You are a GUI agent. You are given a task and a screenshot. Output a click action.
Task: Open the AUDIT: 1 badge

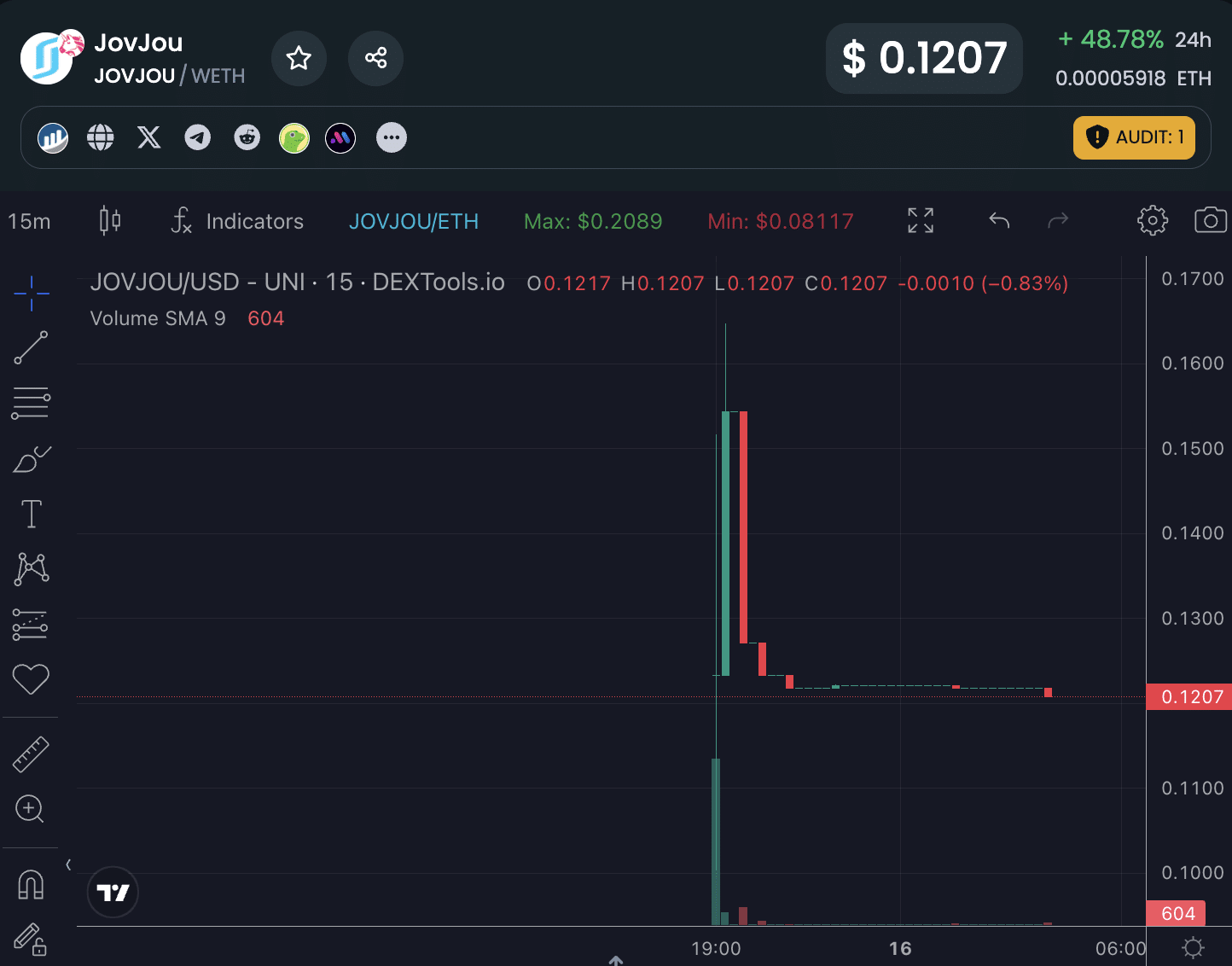coord(1134,137)
